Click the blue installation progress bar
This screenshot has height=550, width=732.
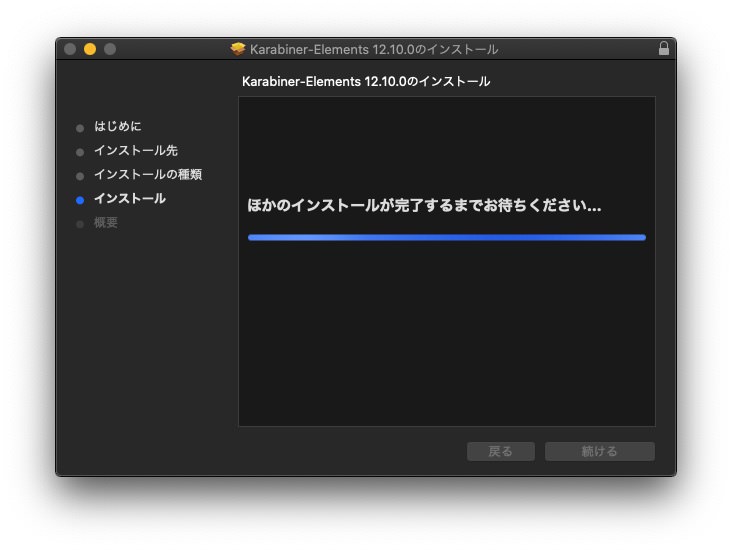[x=447, y=238]
